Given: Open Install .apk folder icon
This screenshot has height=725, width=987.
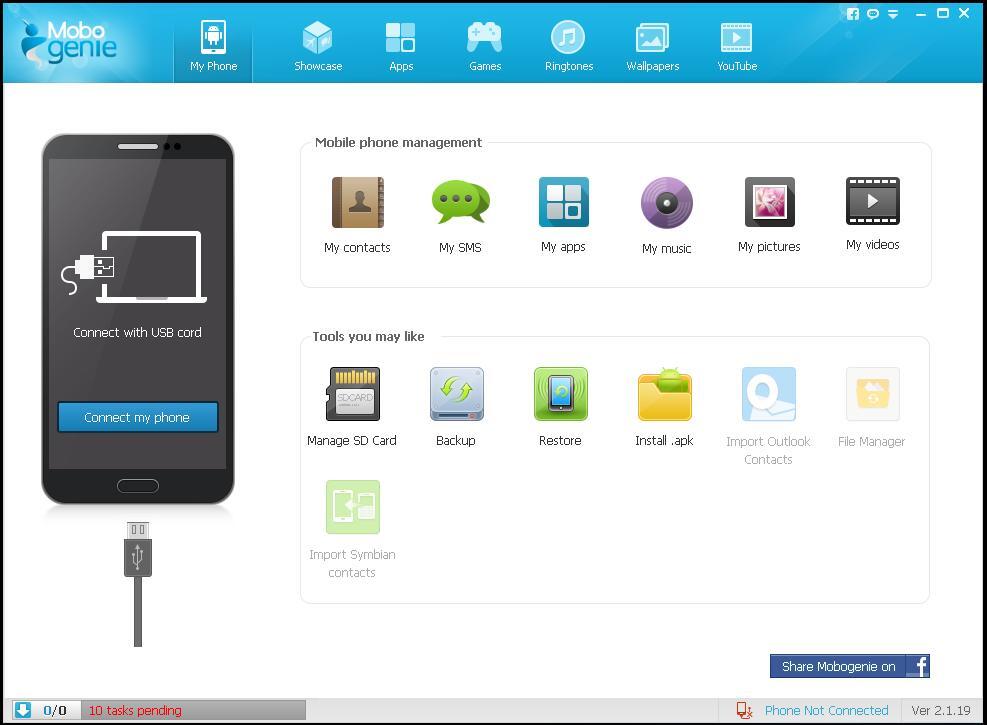Looking at the screenshot, I should coord(664,394).
